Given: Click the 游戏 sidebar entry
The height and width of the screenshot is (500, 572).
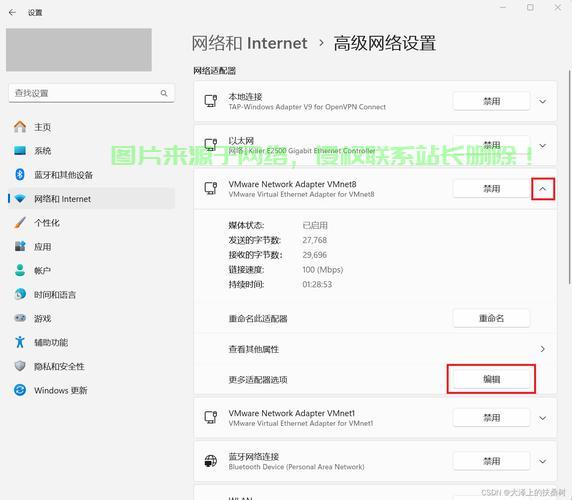Looking at the screenshot, I should [x=91, y=318].
